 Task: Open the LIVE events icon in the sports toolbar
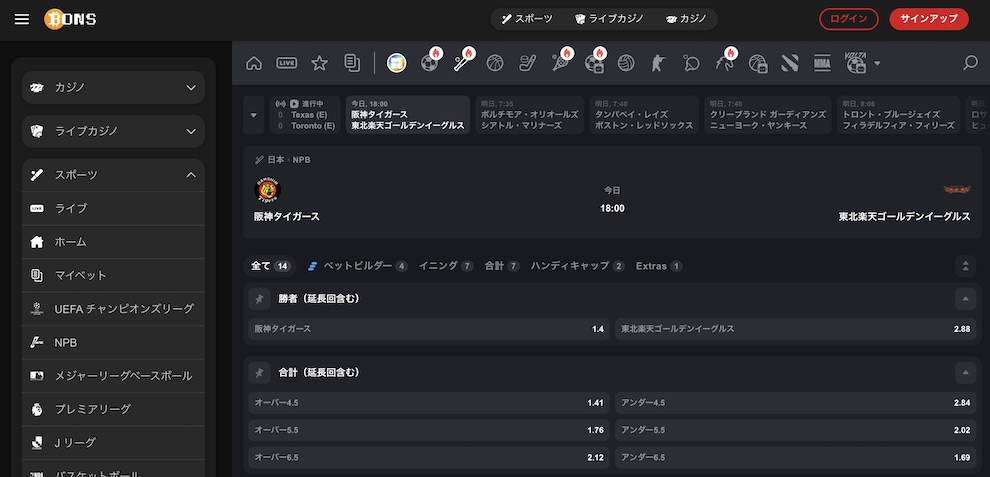pyautogui.click(x=287, y=63)
